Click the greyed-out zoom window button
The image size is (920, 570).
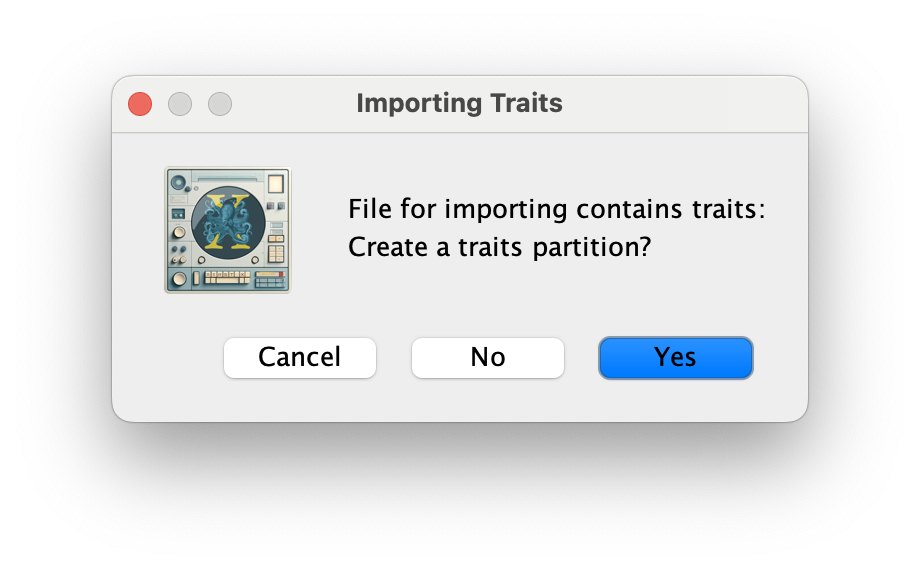pos(220,104)
